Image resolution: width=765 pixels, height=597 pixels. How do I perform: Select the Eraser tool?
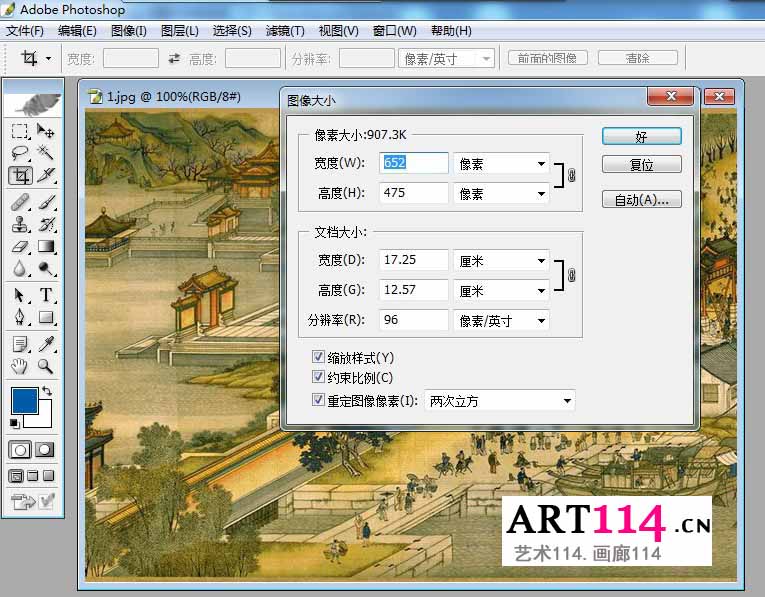[x=20, y=246]
